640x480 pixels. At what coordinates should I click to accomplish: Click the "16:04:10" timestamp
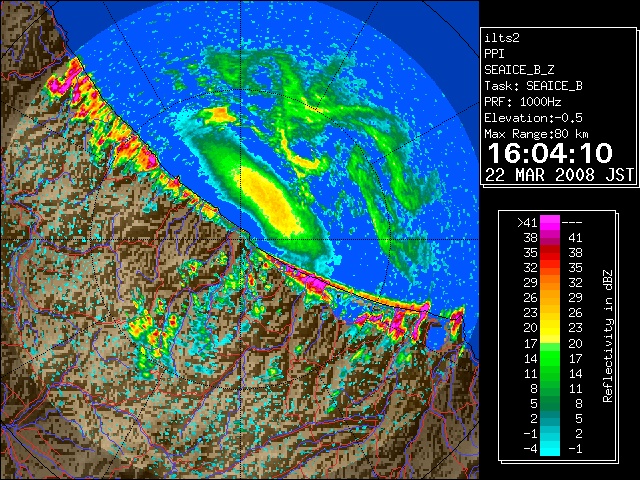[550, 153]
